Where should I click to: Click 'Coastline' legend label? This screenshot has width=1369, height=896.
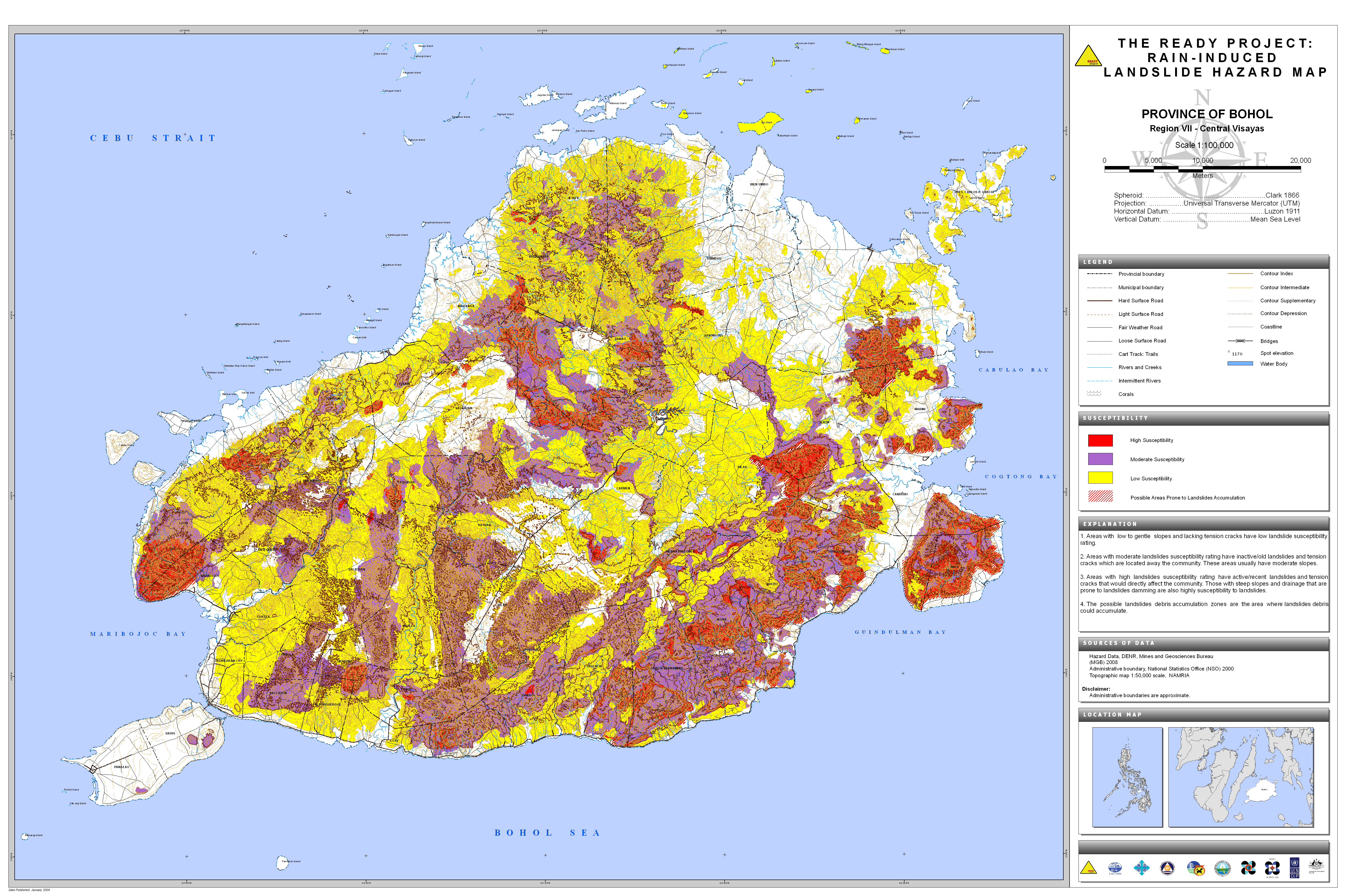pyautogui.click(x=1271, y=327)
